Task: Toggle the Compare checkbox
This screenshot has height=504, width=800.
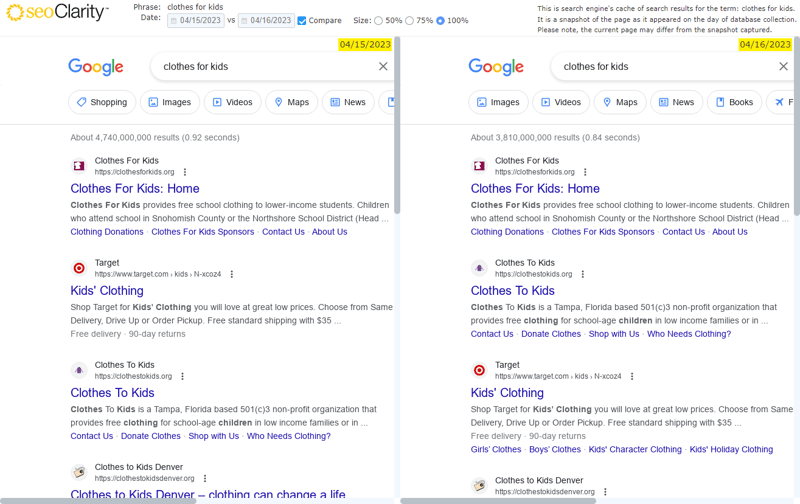Action: click(302, 20)
